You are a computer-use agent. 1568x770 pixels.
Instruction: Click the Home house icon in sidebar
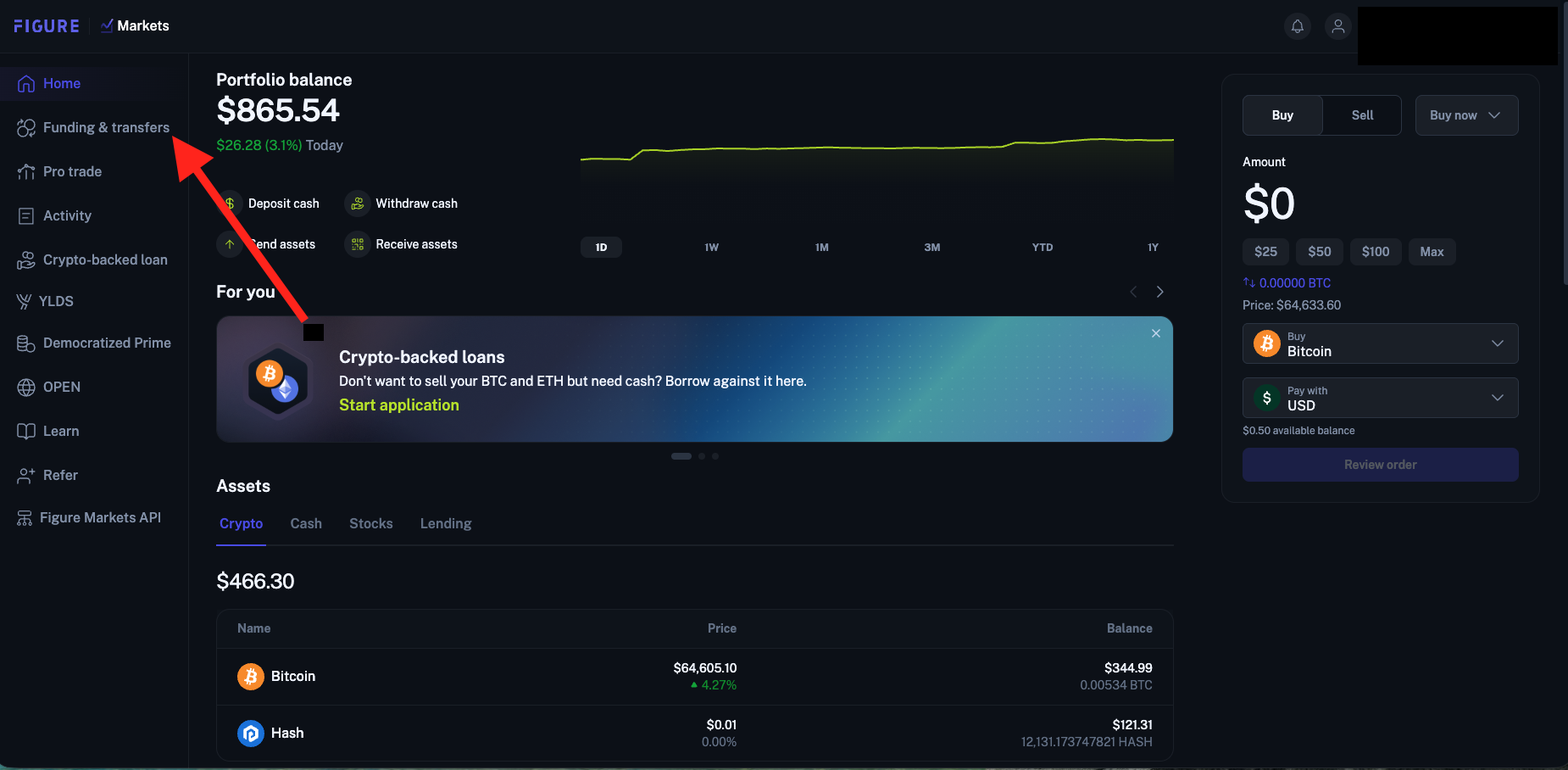coord(26,83)
